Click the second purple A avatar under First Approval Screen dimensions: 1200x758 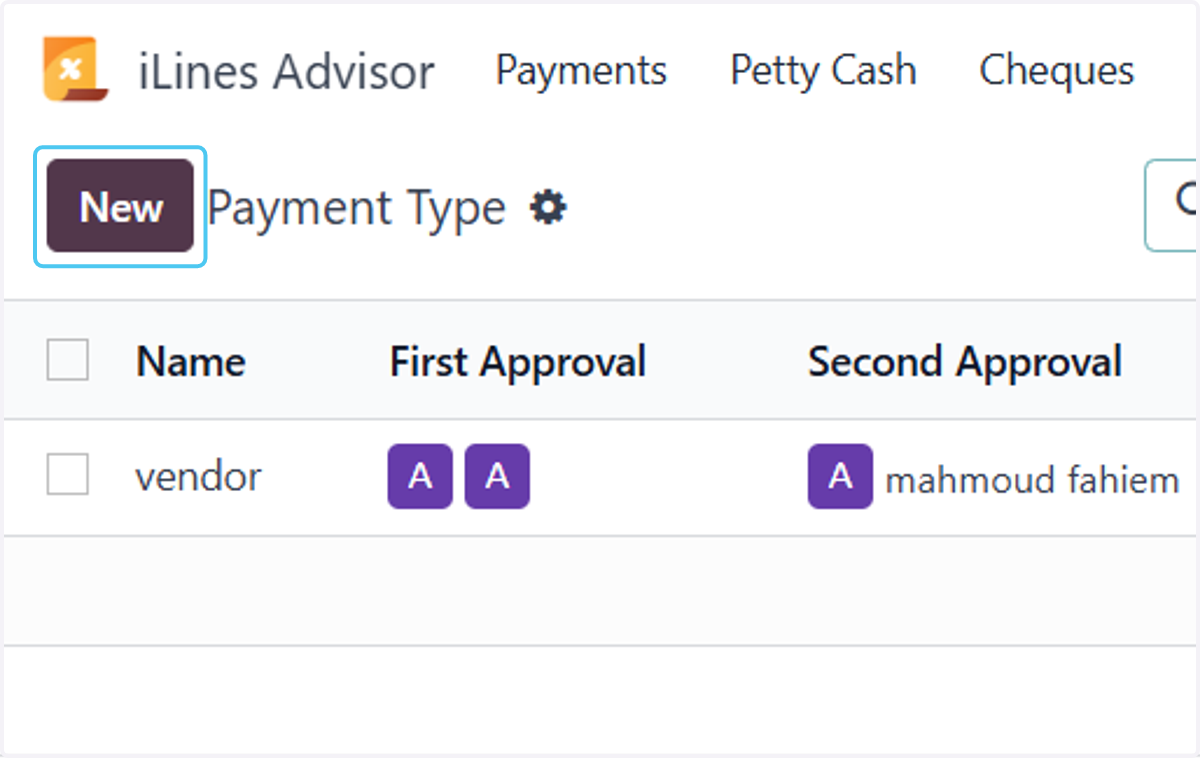[x=497, y=477]
